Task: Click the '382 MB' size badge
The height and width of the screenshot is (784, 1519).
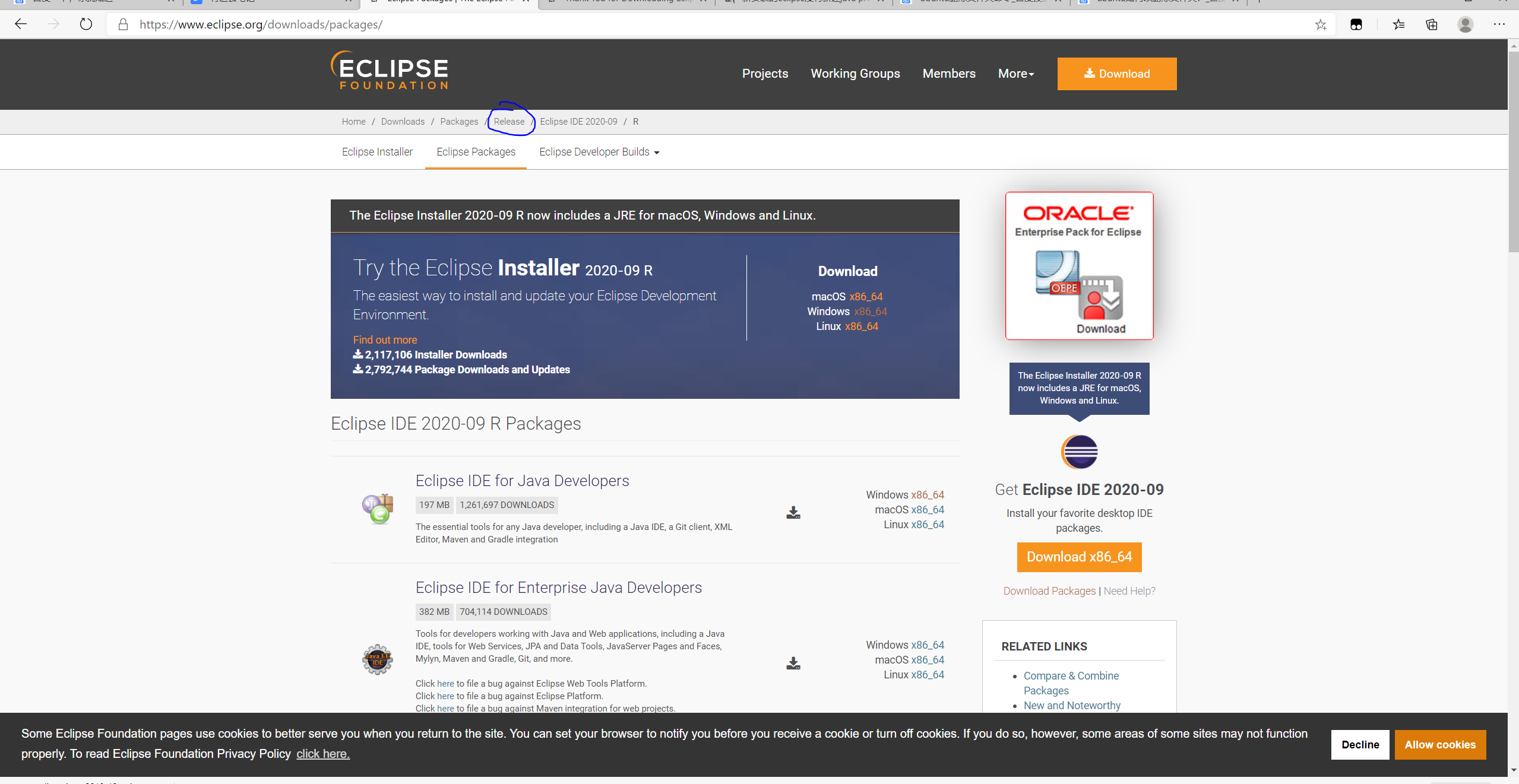Action: 434,612
